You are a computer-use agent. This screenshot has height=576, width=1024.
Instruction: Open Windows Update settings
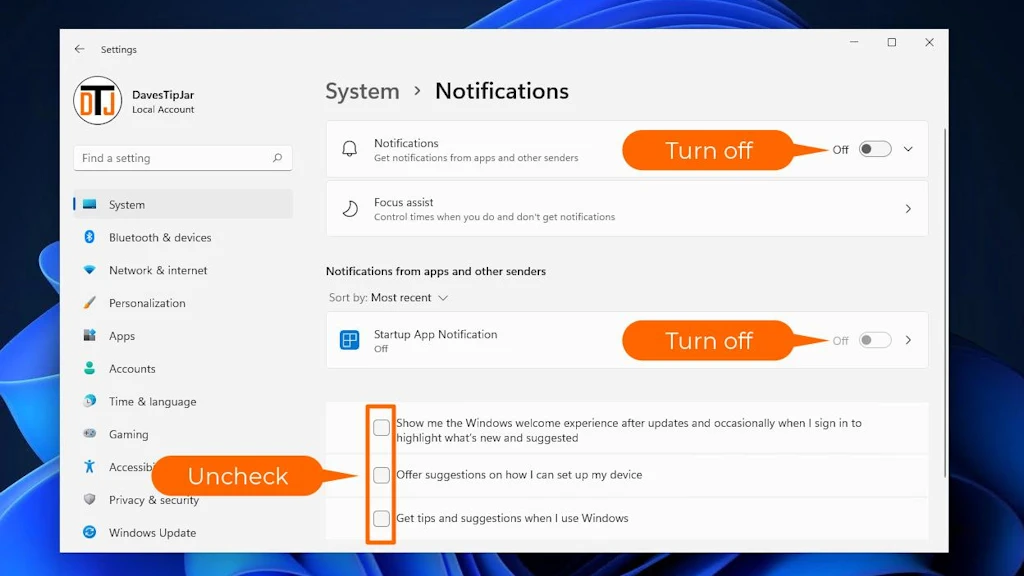coord(183,532)
